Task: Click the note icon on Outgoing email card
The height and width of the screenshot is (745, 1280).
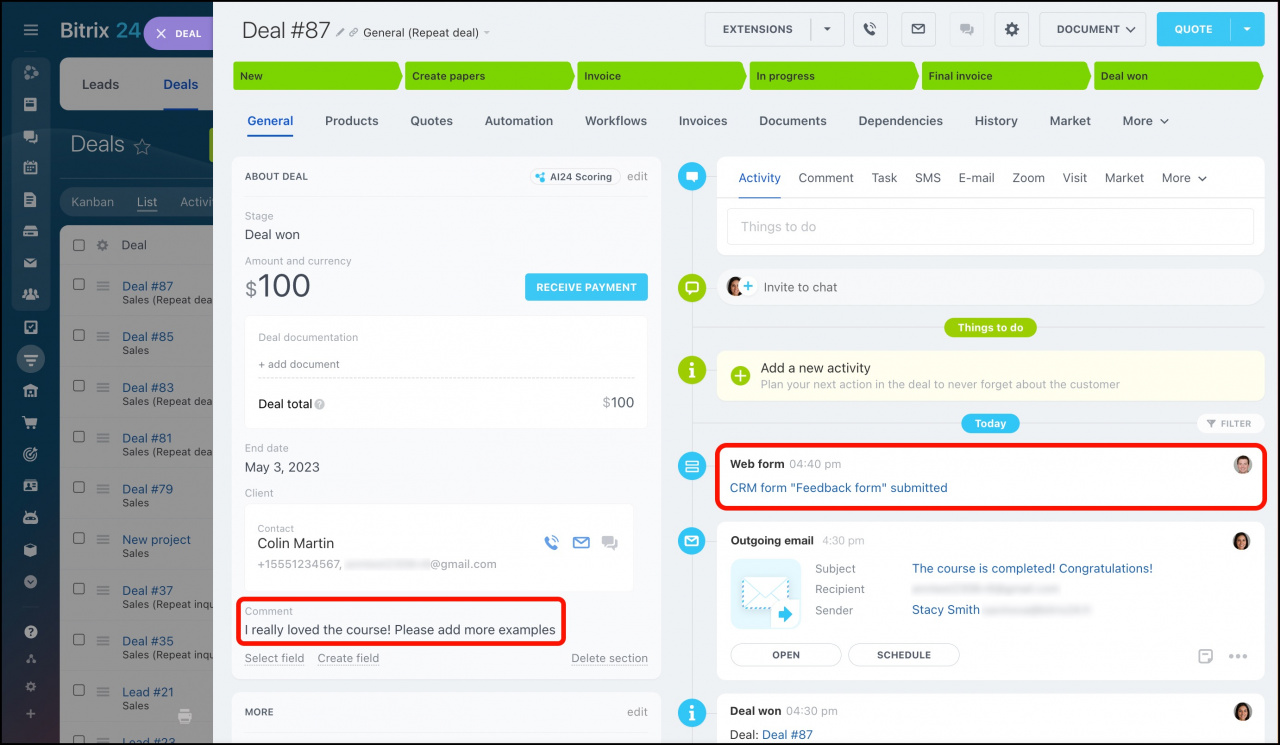Action: [x=1206, y=656]
